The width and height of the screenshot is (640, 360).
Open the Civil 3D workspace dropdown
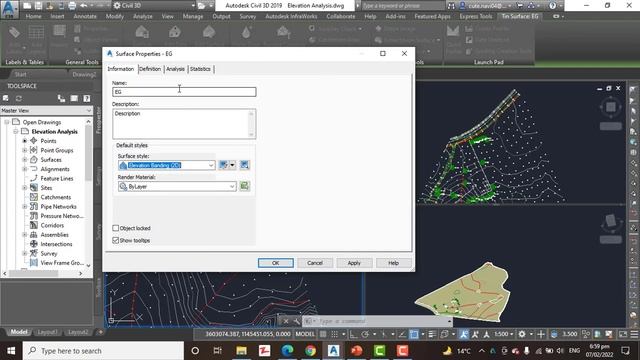(x=155, y=5)
